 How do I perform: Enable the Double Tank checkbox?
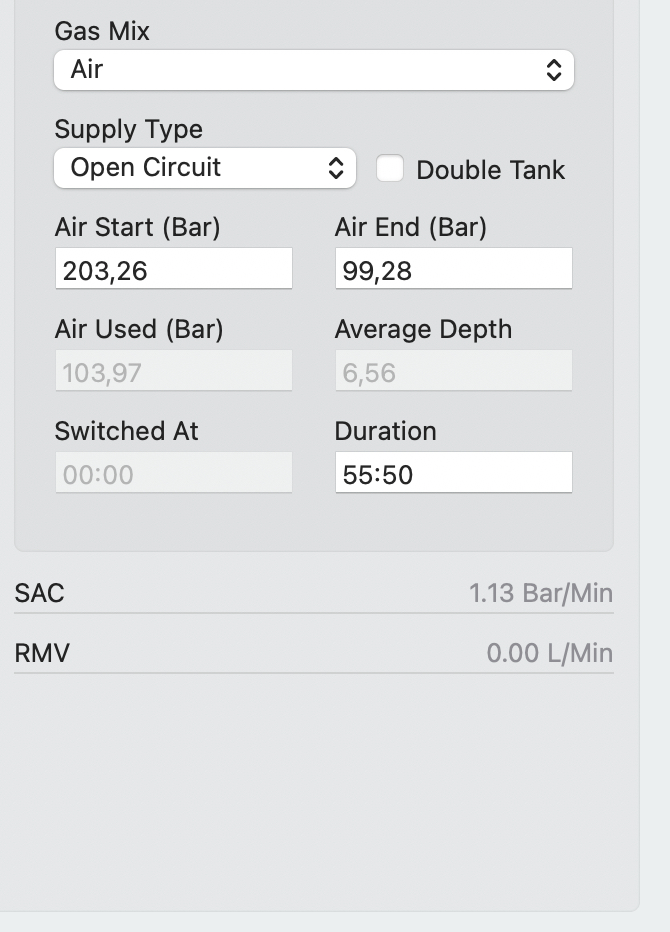coord(390,168)
